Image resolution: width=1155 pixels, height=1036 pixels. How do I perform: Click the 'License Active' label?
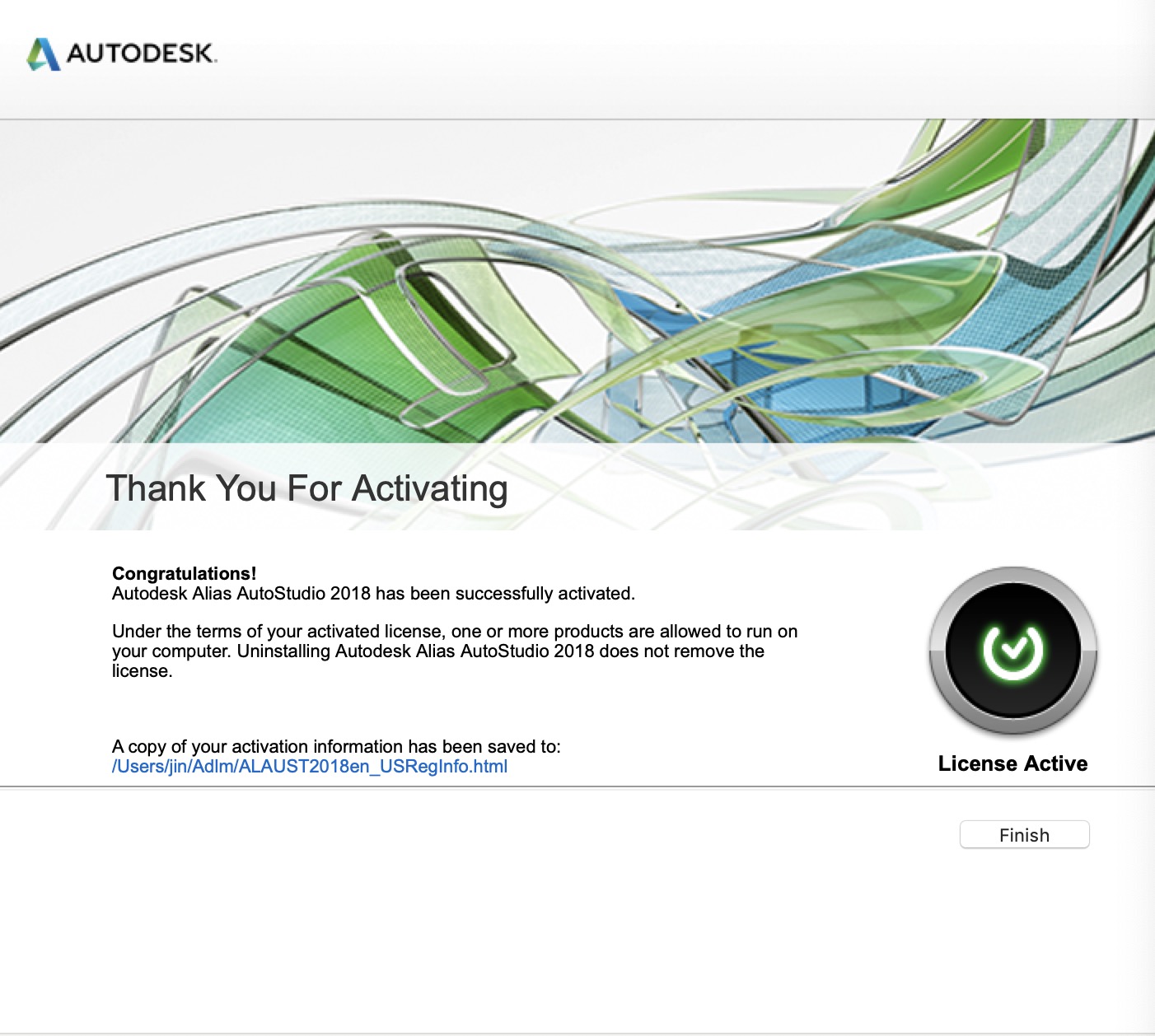click(x=1012, y=763)
